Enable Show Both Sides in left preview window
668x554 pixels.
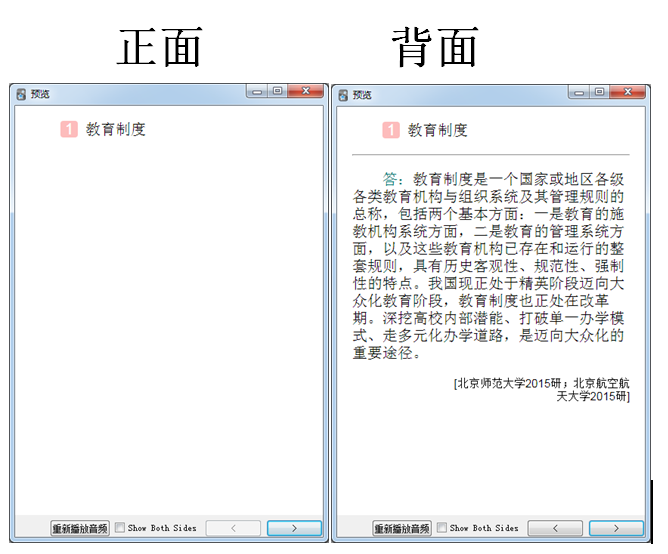click(120, 528)
